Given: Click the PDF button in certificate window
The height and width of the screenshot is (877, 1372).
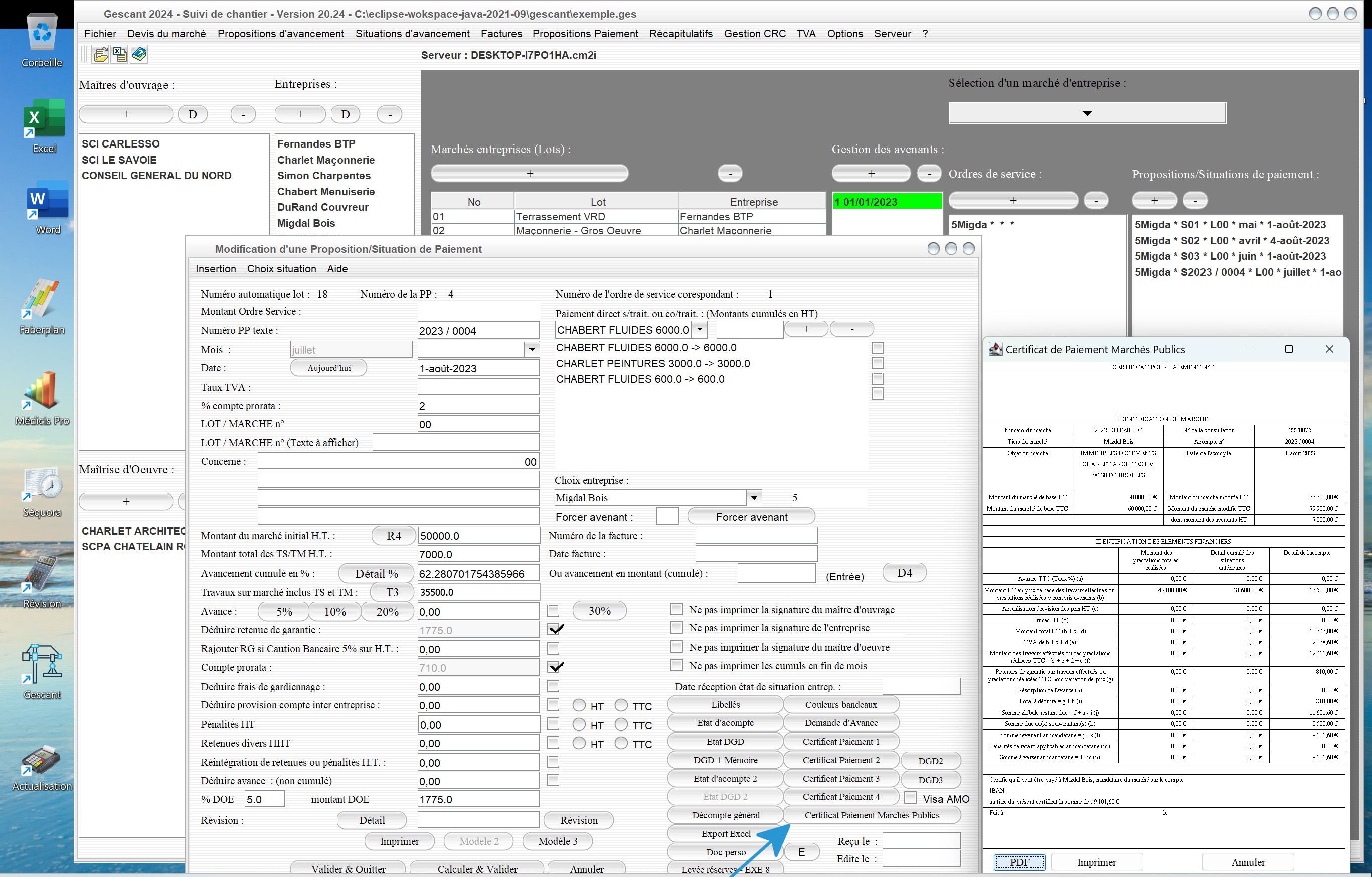Looking at the screenshot, I should coord(1019,862).
